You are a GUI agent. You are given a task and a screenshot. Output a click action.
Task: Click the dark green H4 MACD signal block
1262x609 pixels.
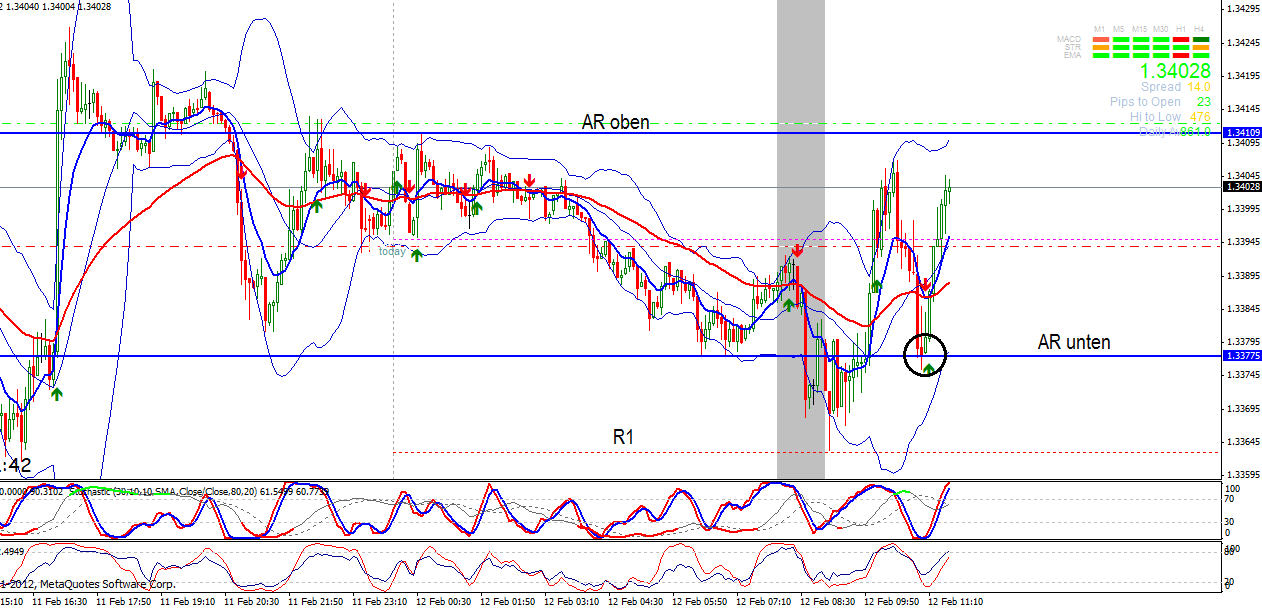(1201, 39)
